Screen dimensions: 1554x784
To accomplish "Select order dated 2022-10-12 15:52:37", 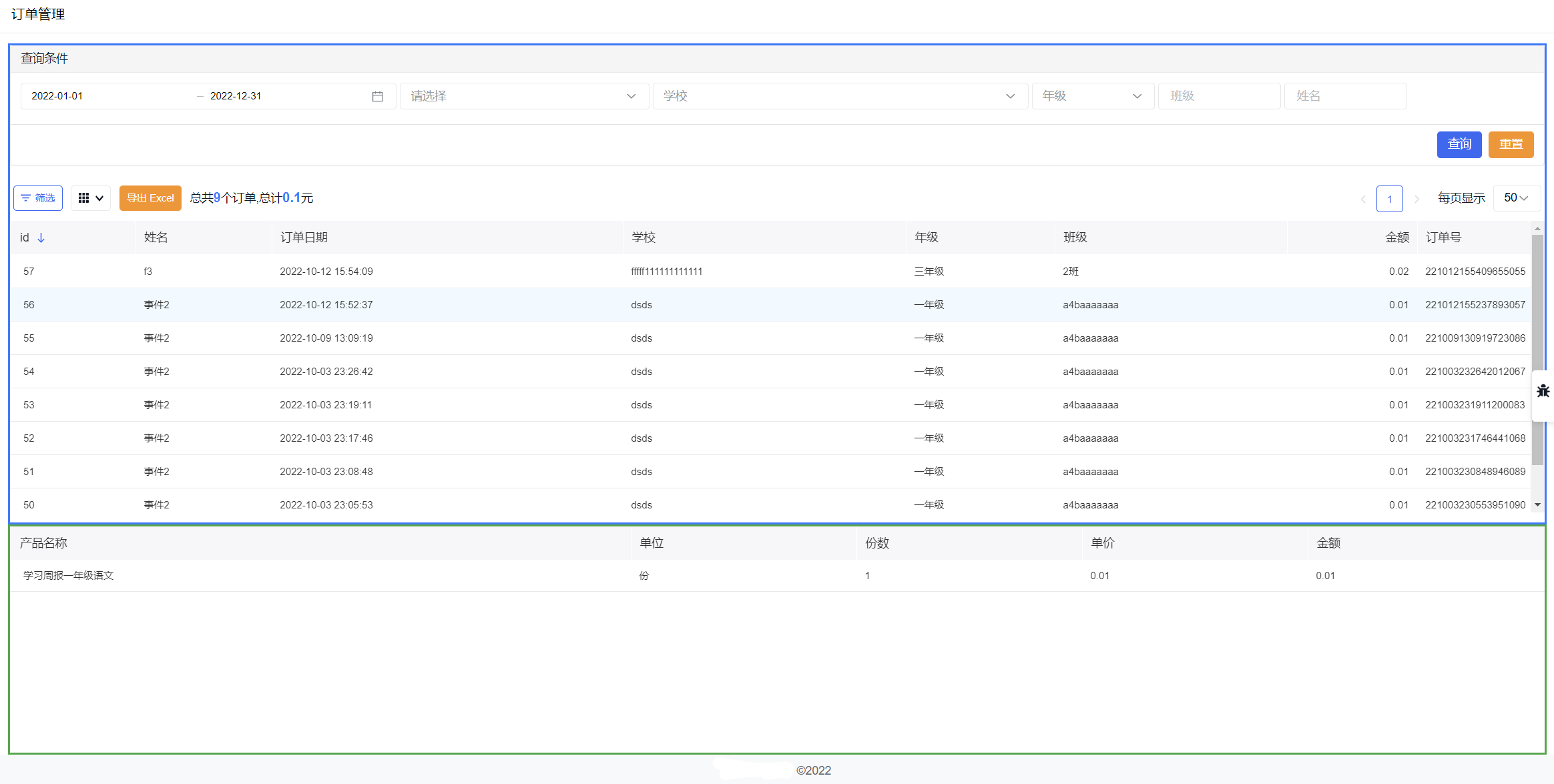I will click(770, 305).
